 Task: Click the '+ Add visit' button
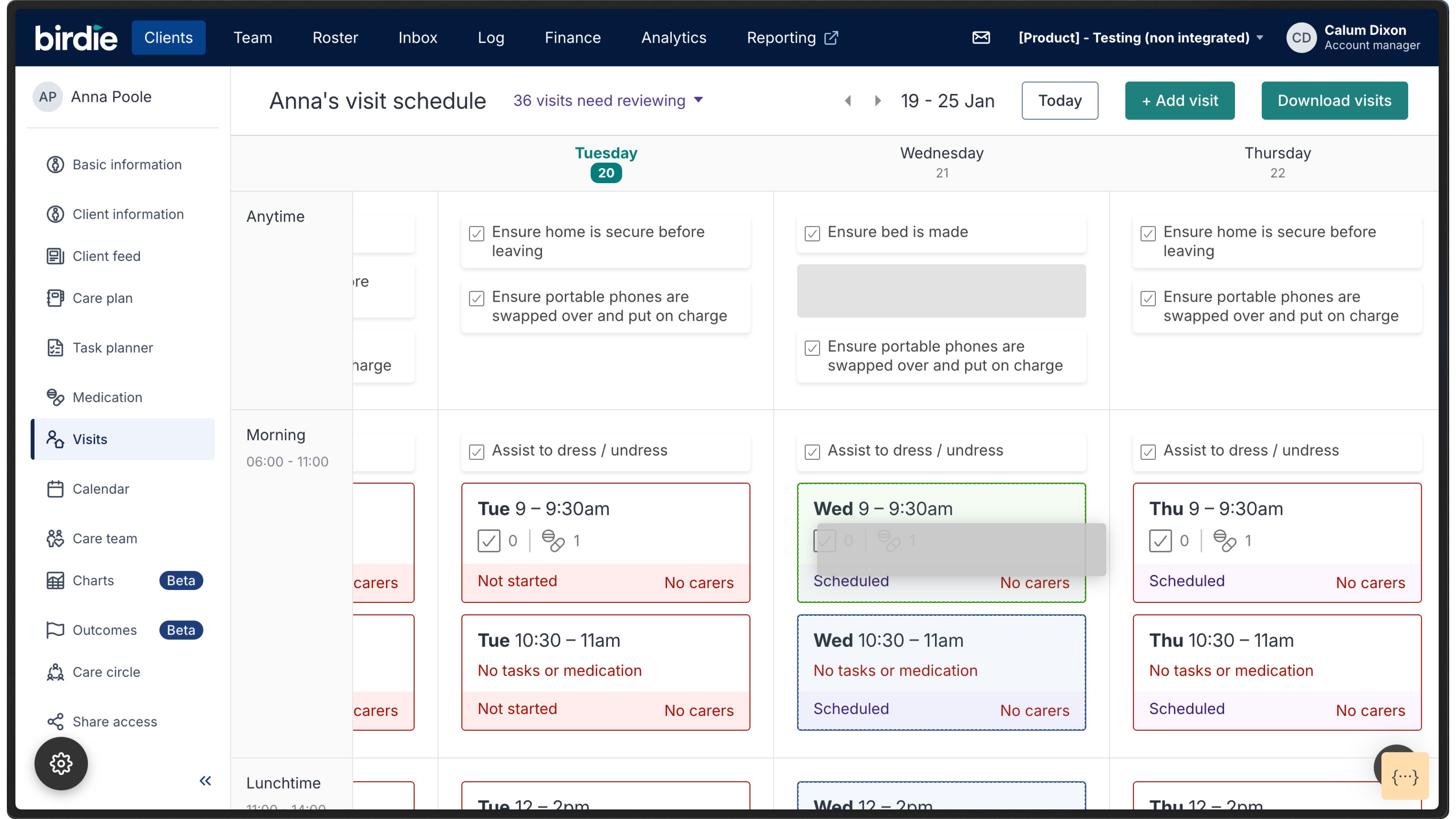pyautogui.click(x=1179, y=100)
